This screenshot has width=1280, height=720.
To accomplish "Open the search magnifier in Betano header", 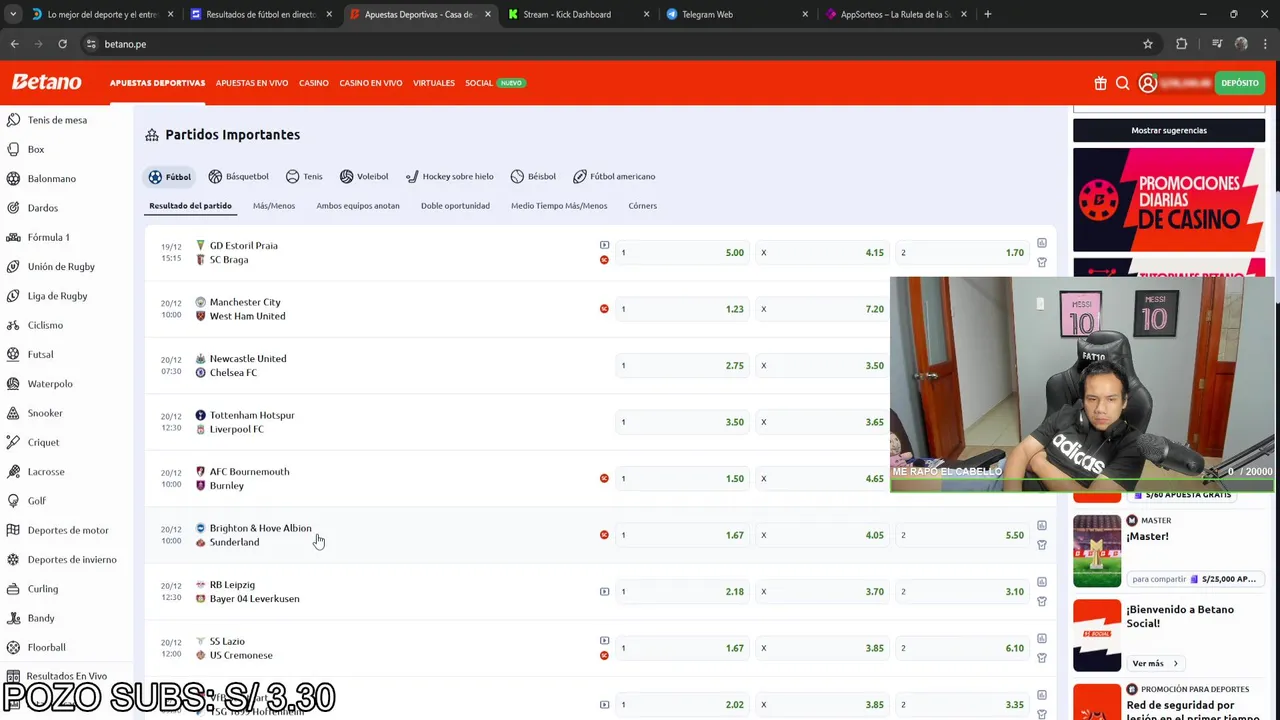I will 1123,83.
